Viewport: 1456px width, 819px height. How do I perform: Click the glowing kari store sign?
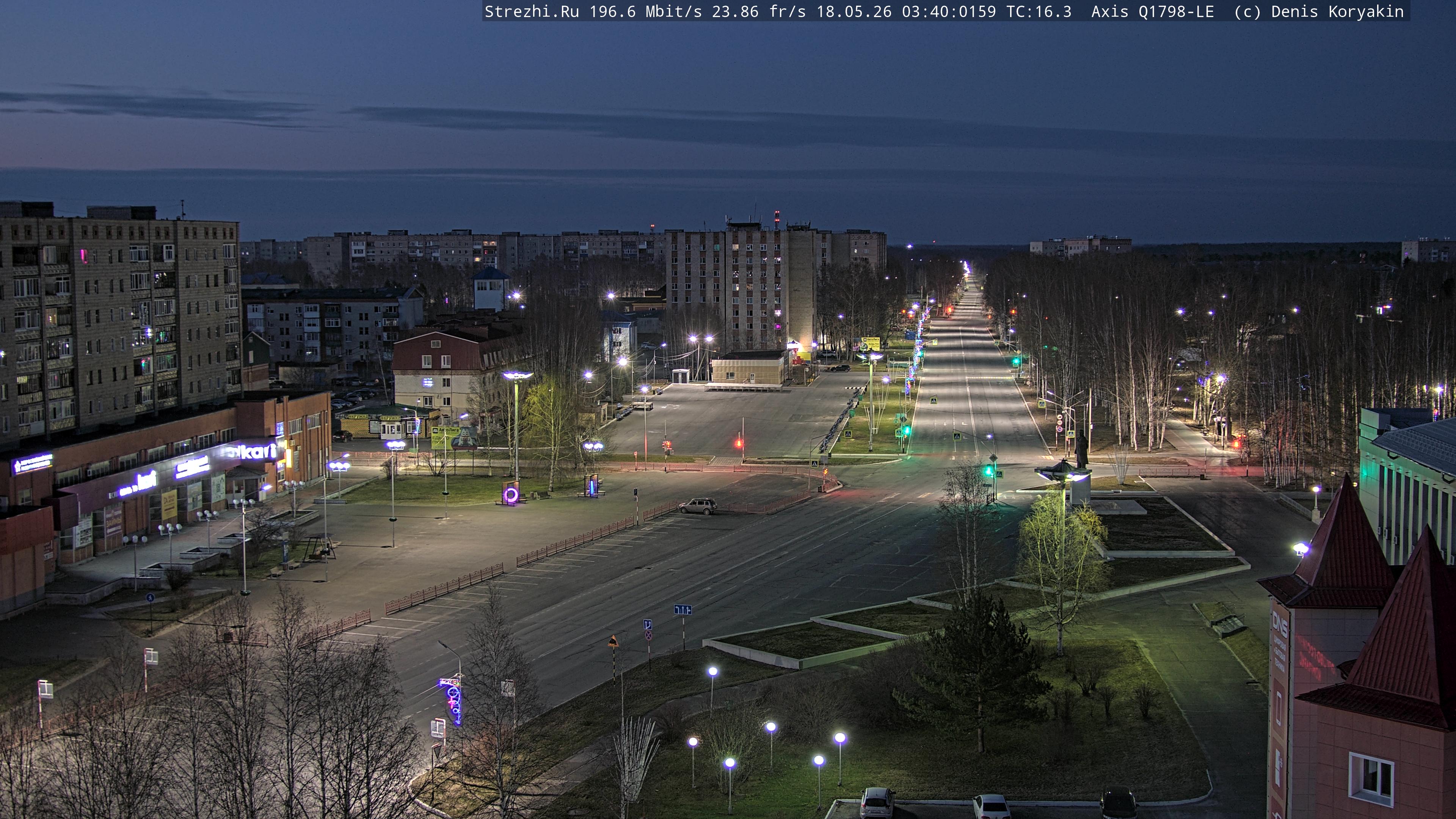[251, 452]
